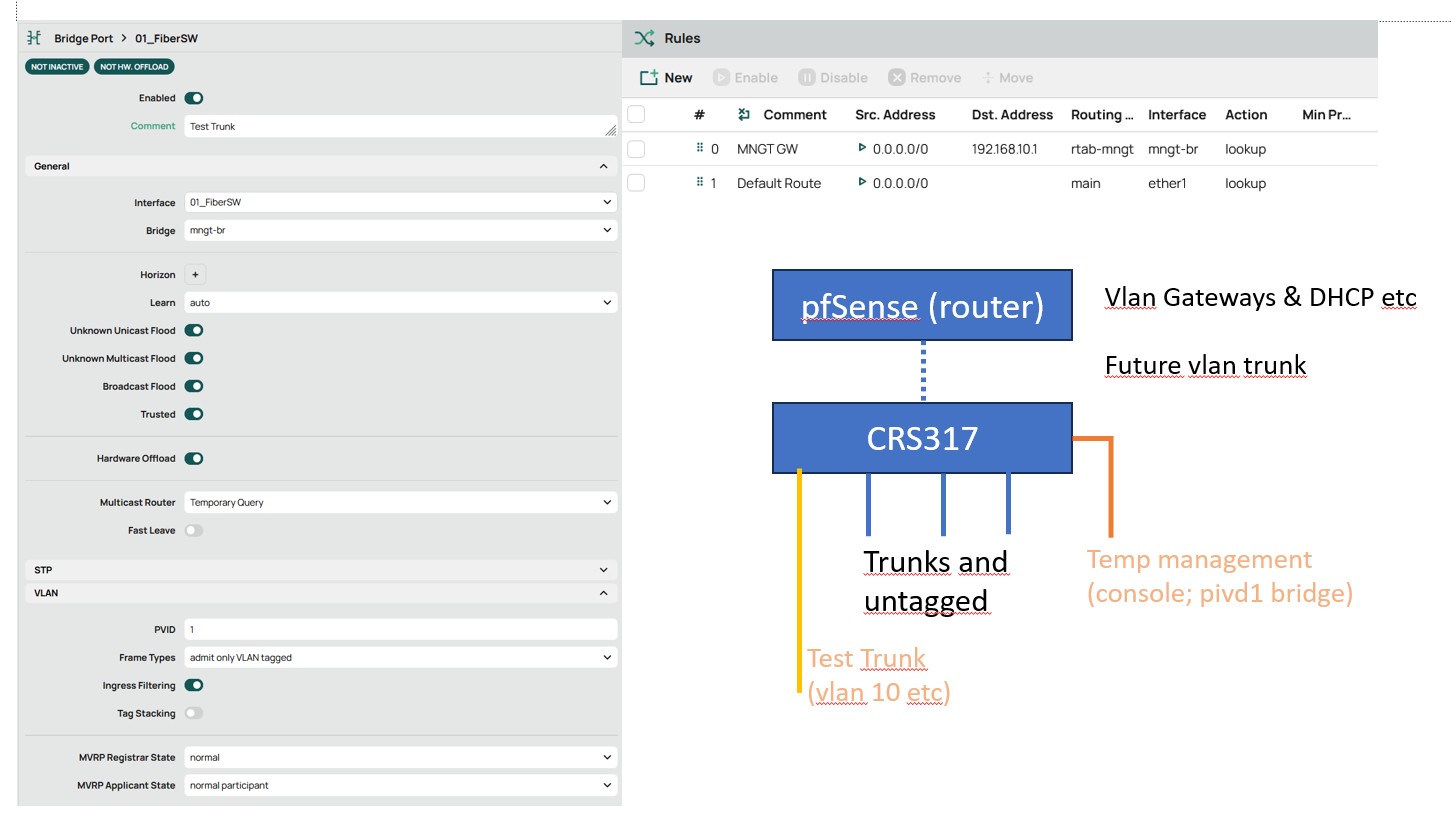1452x831 pixels.
Task: Click the NOT INACTIVE filter badge
Action: click(x=57, y=67)
